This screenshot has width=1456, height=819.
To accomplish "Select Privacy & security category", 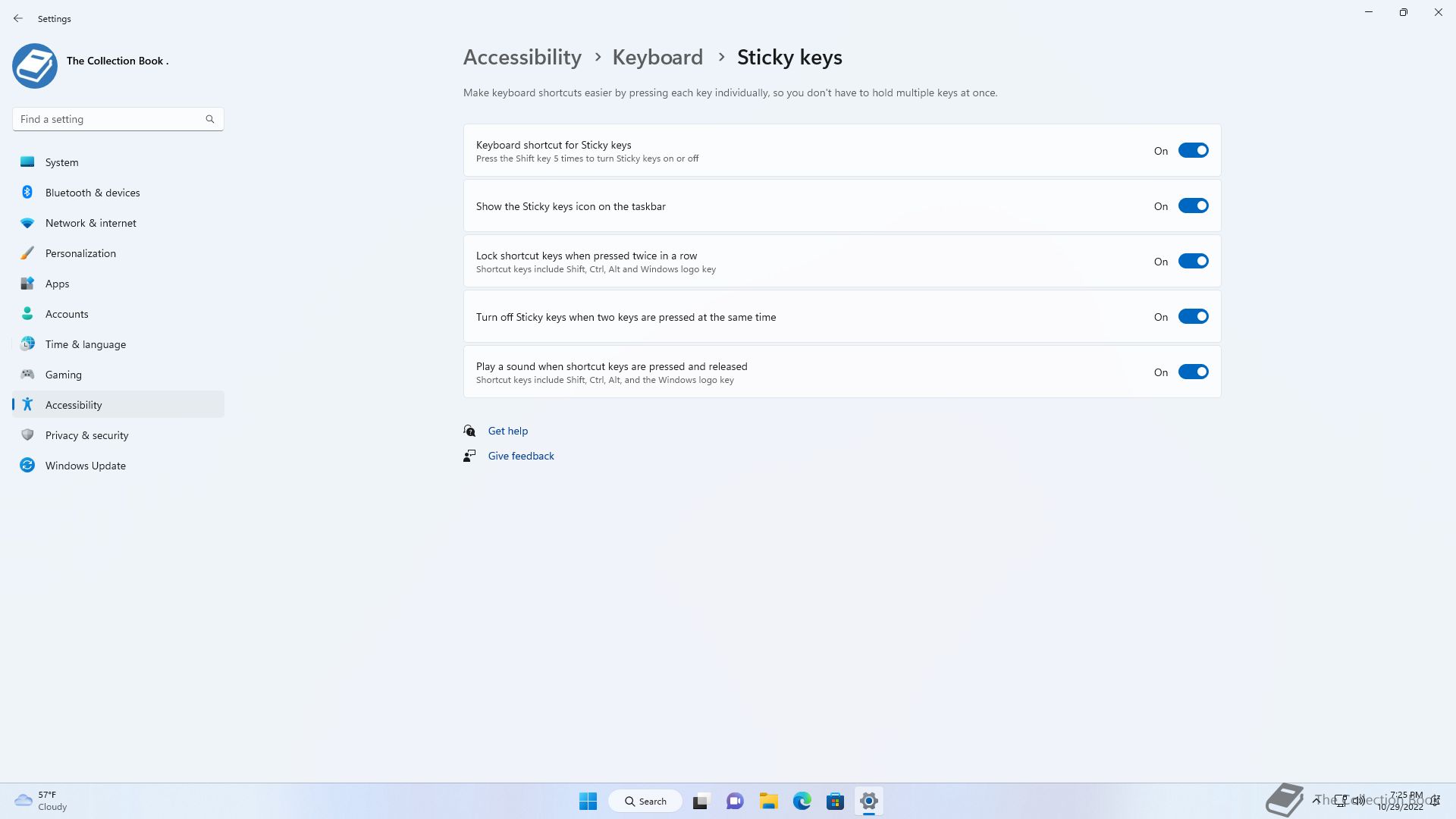I will [118, 435].
